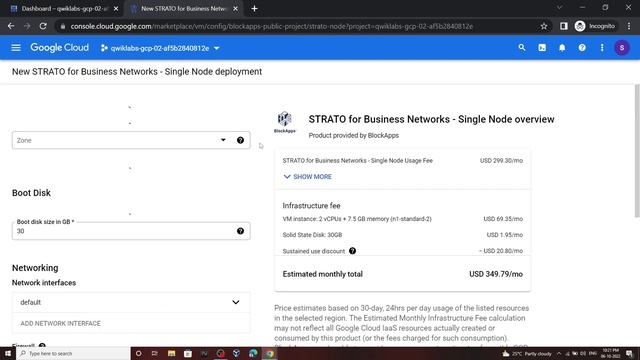Image resolution: width=640 pixels, height=360 pixels.
Task: Click the browser address bar URL
Action: pos(271,26)
